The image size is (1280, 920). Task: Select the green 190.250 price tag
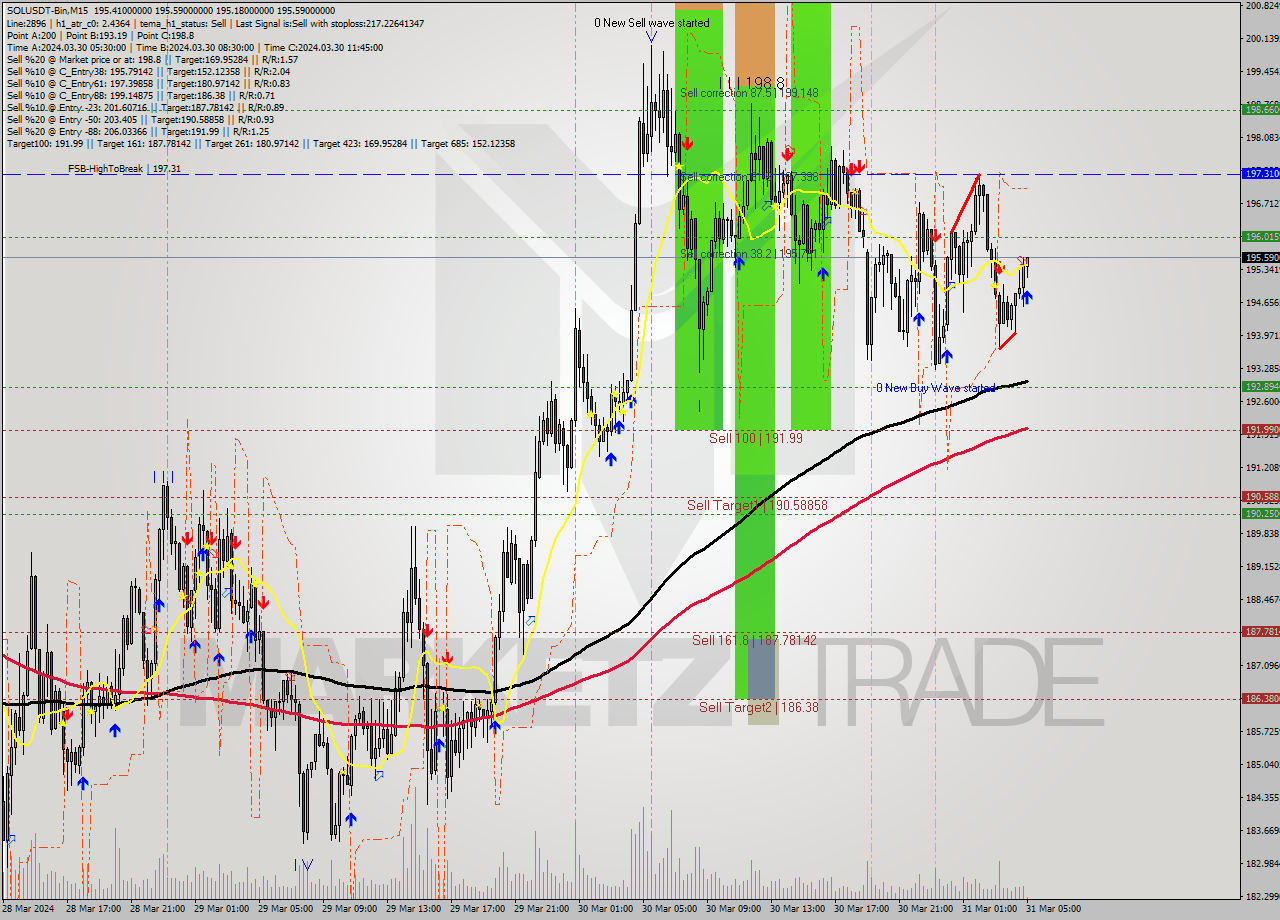pyautogui.click(x=1260, y=513)
